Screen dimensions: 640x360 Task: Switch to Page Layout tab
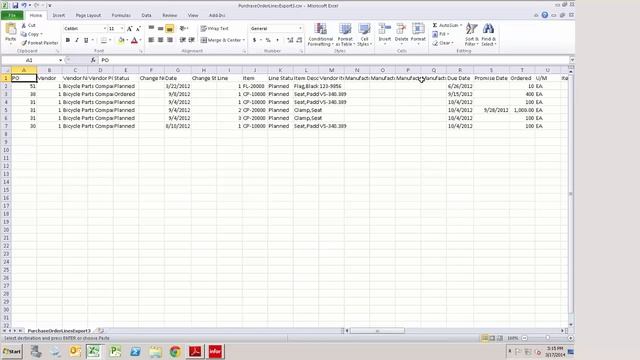pos(88,16)
